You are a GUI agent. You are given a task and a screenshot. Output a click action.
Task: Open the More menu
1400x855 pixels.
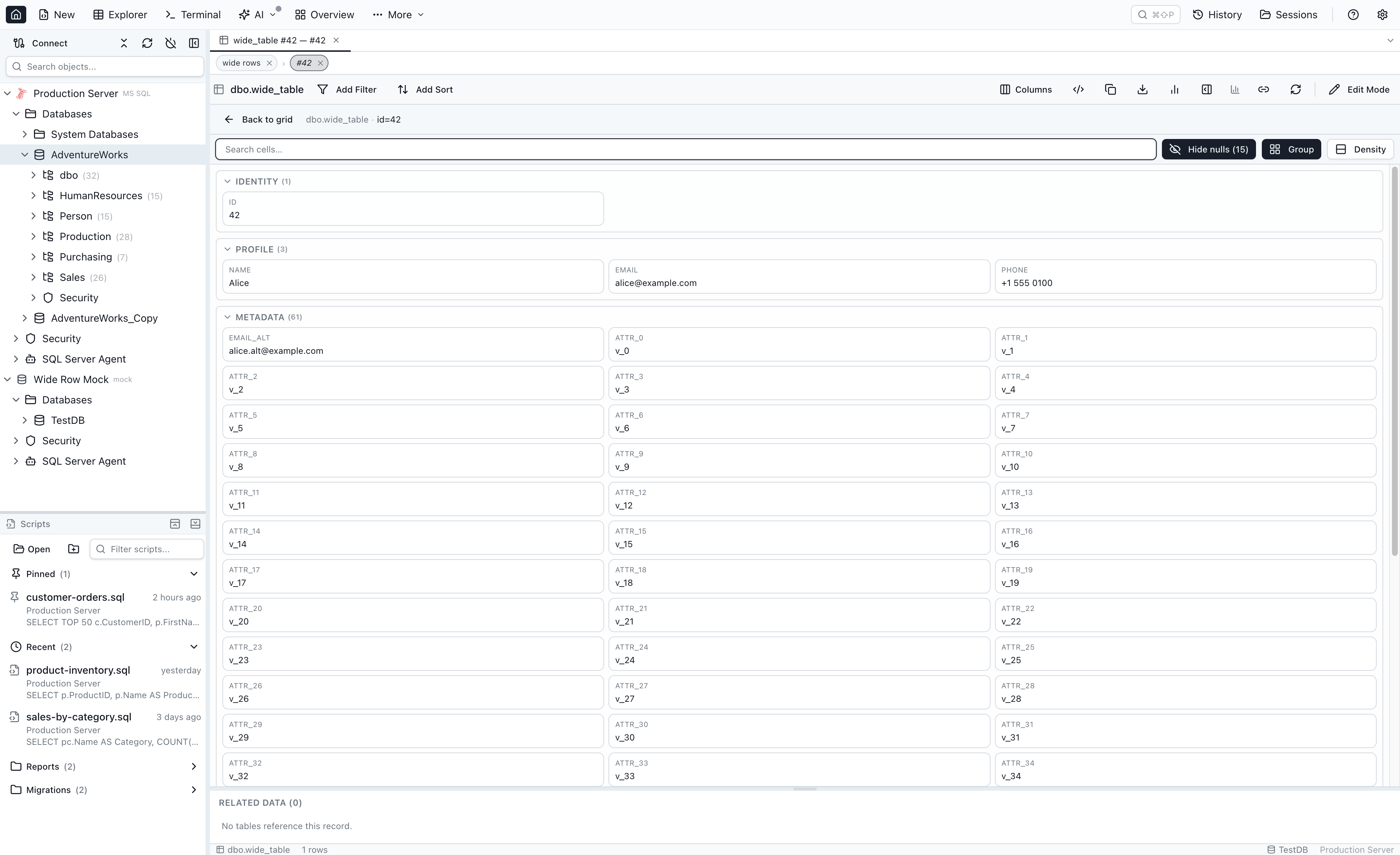click(398, 14)
